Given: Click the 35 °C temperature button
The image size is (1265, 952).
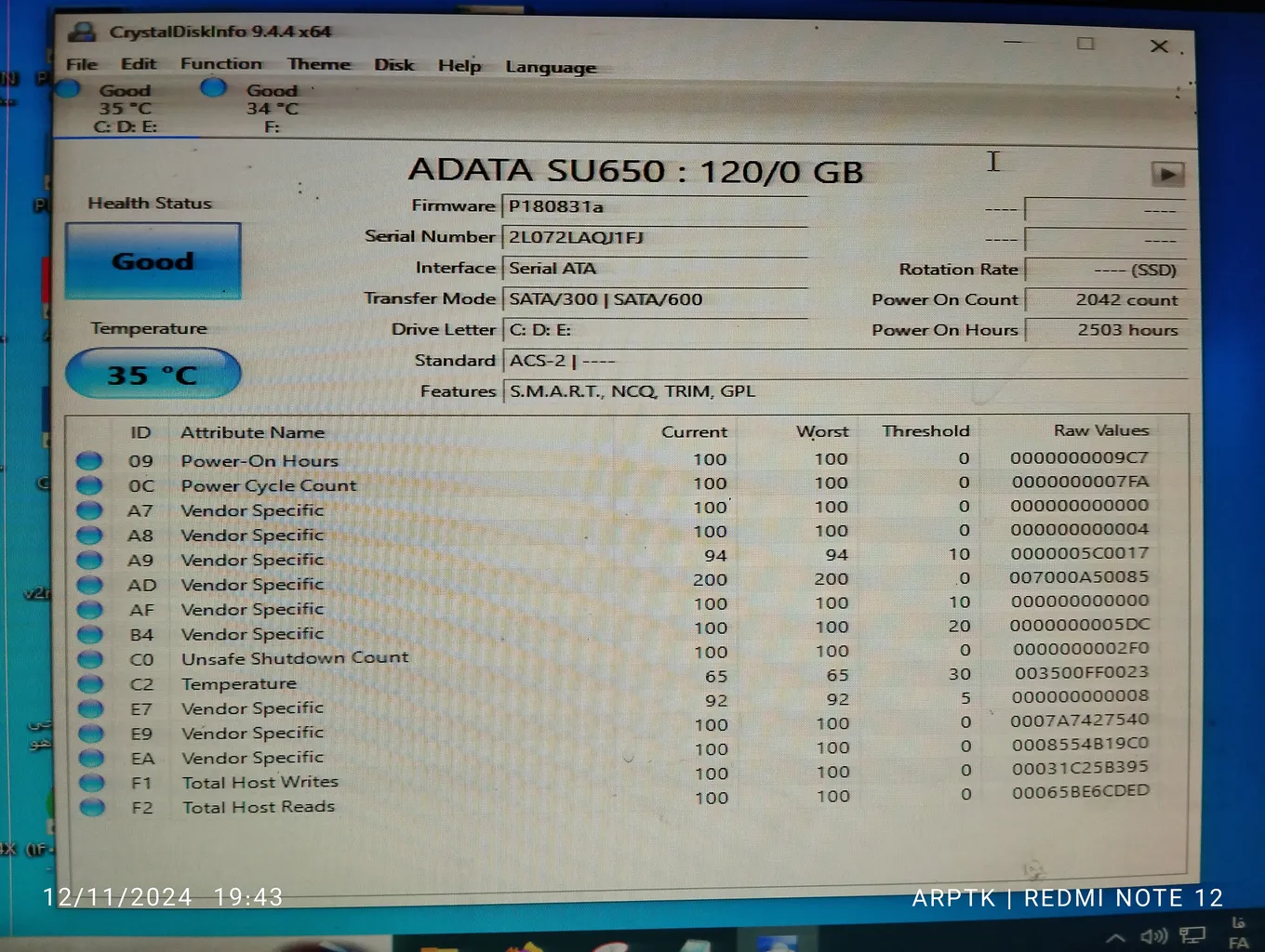Looking at the screenshot, I should click(153, 375).
